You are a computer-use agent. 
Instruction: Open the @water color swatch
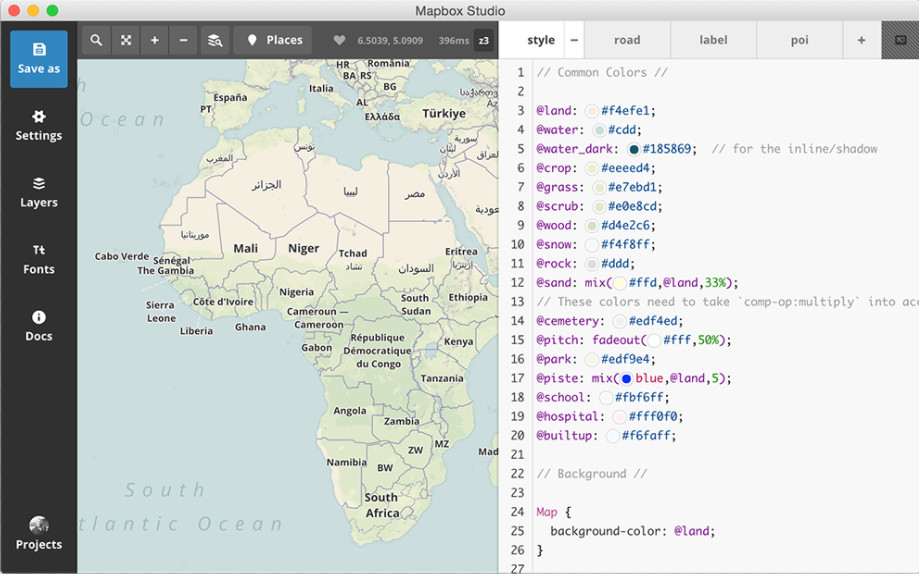(x=599, y=130)
